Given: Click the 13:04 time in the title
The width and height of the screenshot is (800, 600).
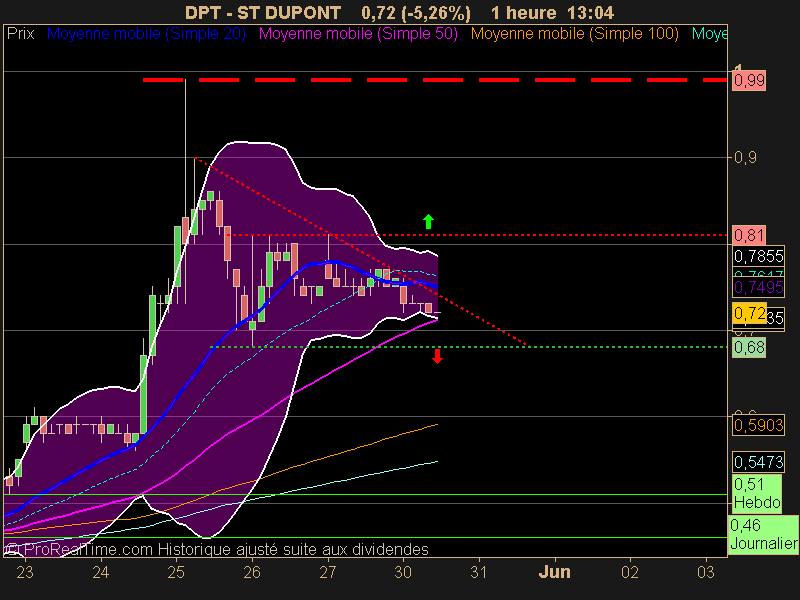Looking at the screenshot, I should (x=592, y=12).
